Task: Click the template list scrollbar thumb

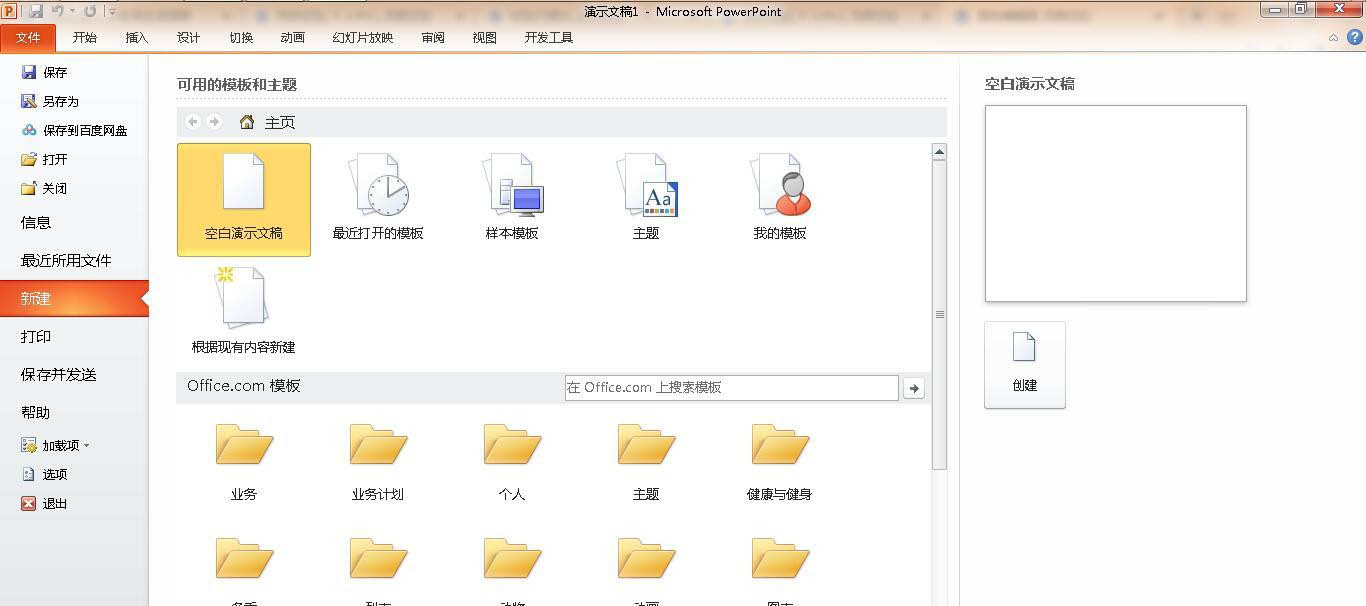Action: tap(939, 314)
